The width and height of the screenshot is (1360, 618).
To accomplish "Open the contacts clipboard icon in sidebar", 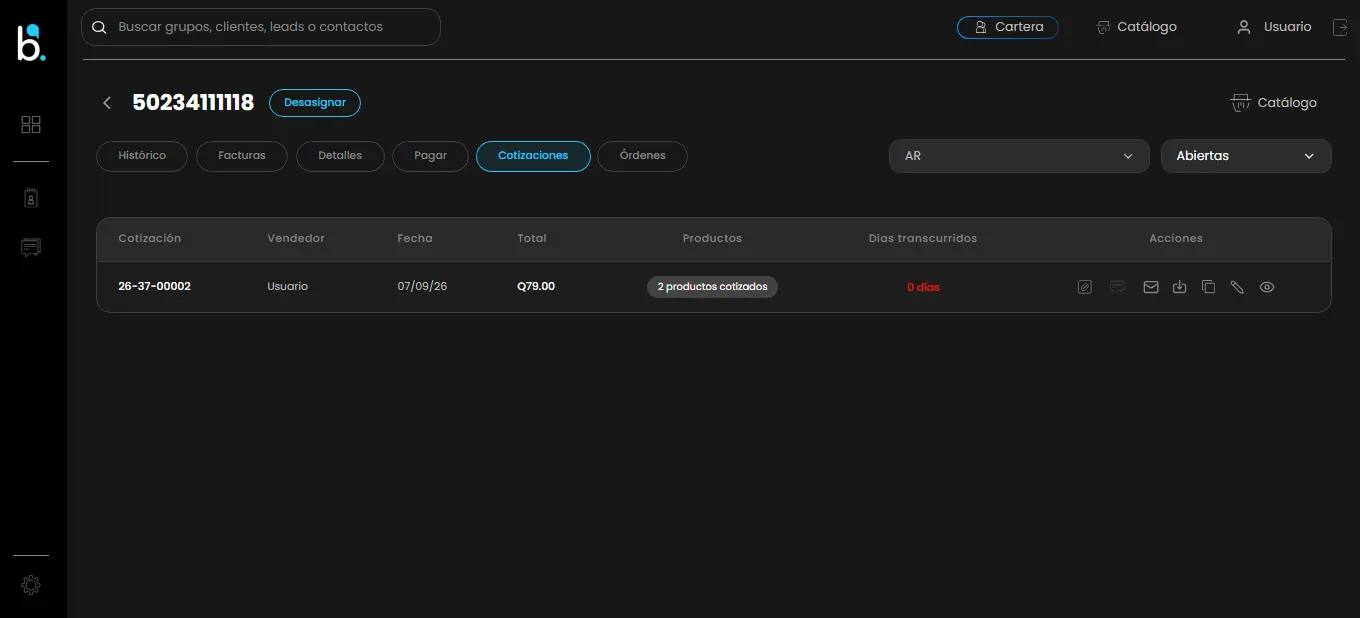I will point(31,198).
